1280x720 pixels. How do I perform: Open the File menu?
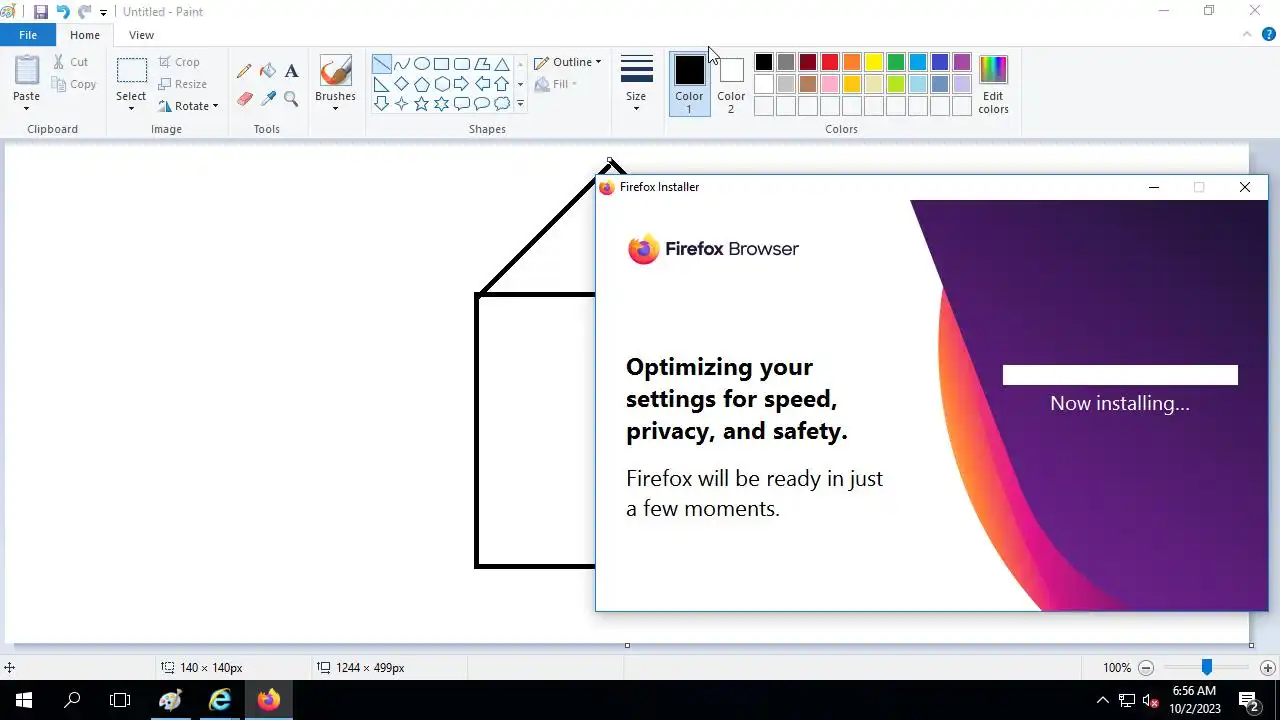pyautogui.click(x=28, y=35)
